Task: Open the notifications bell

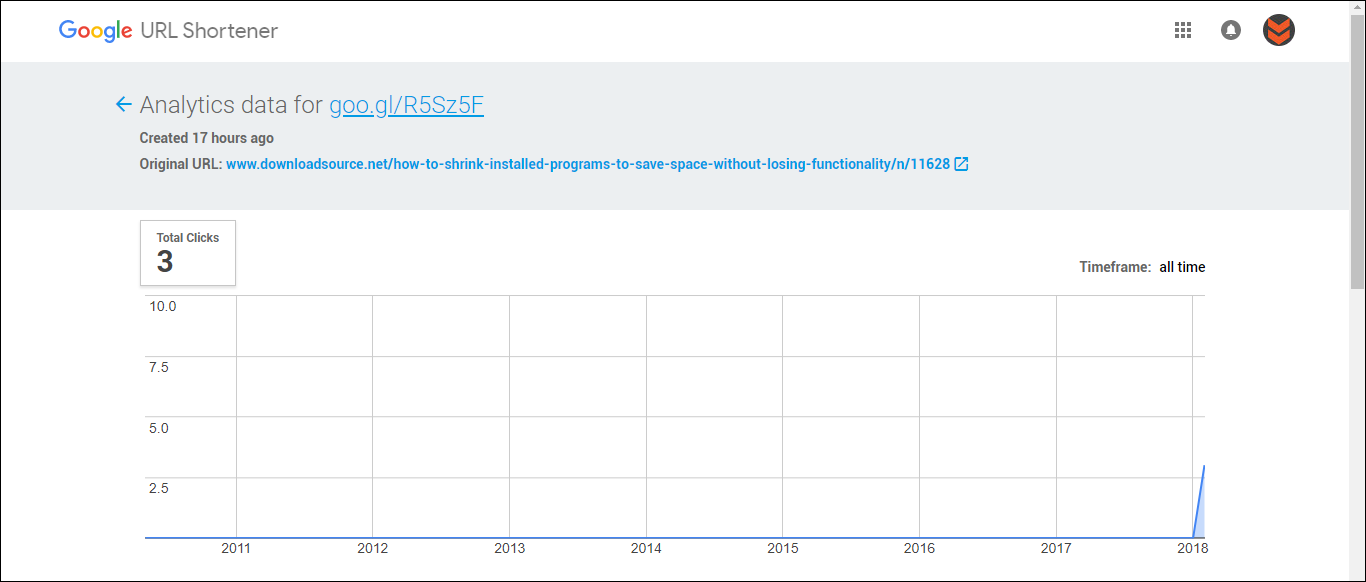Action: click(1231, 30)
